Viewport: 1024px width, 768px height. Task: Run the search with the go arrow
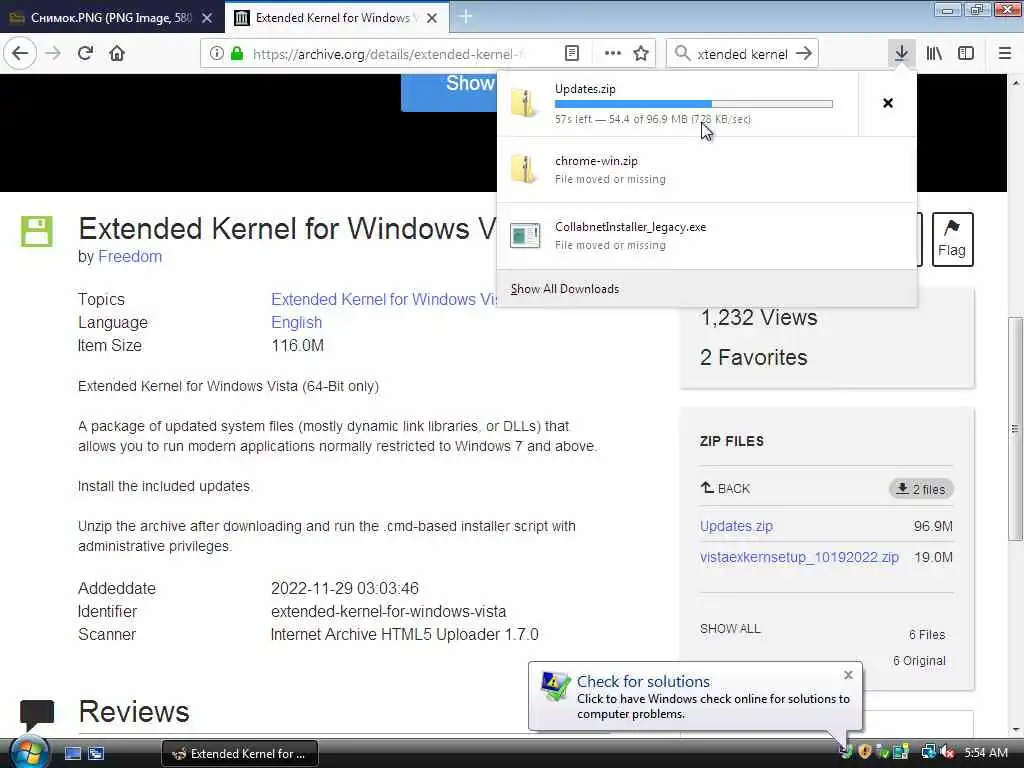pos(805,54)
